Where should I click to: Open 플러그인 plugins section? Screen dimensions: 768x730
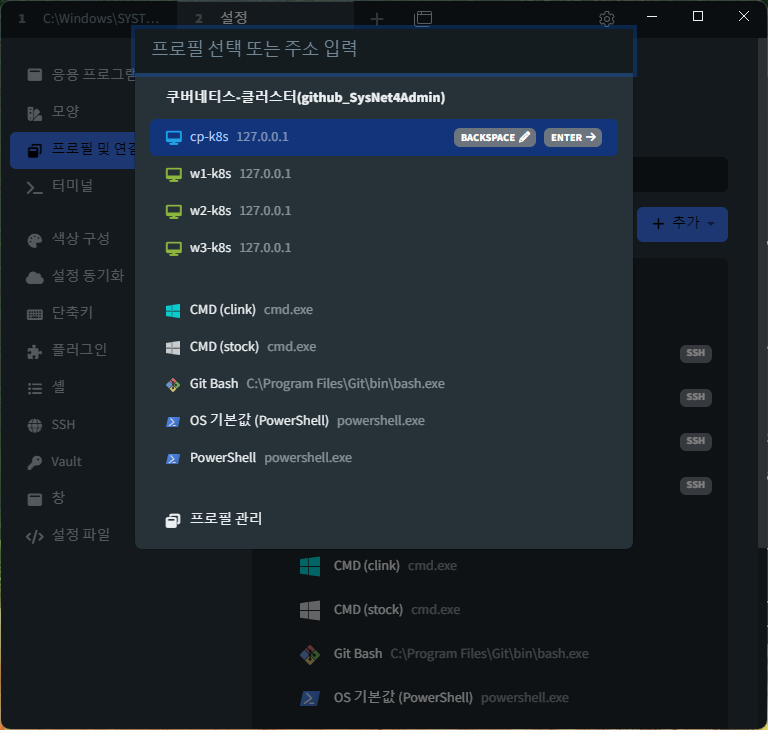[72, 350]
